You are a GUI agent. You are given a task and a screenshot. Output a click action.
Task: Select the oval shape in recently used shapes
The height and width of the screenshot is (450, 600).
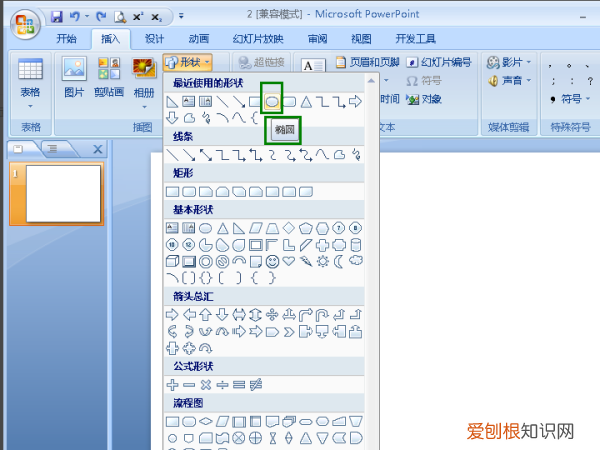270,101
